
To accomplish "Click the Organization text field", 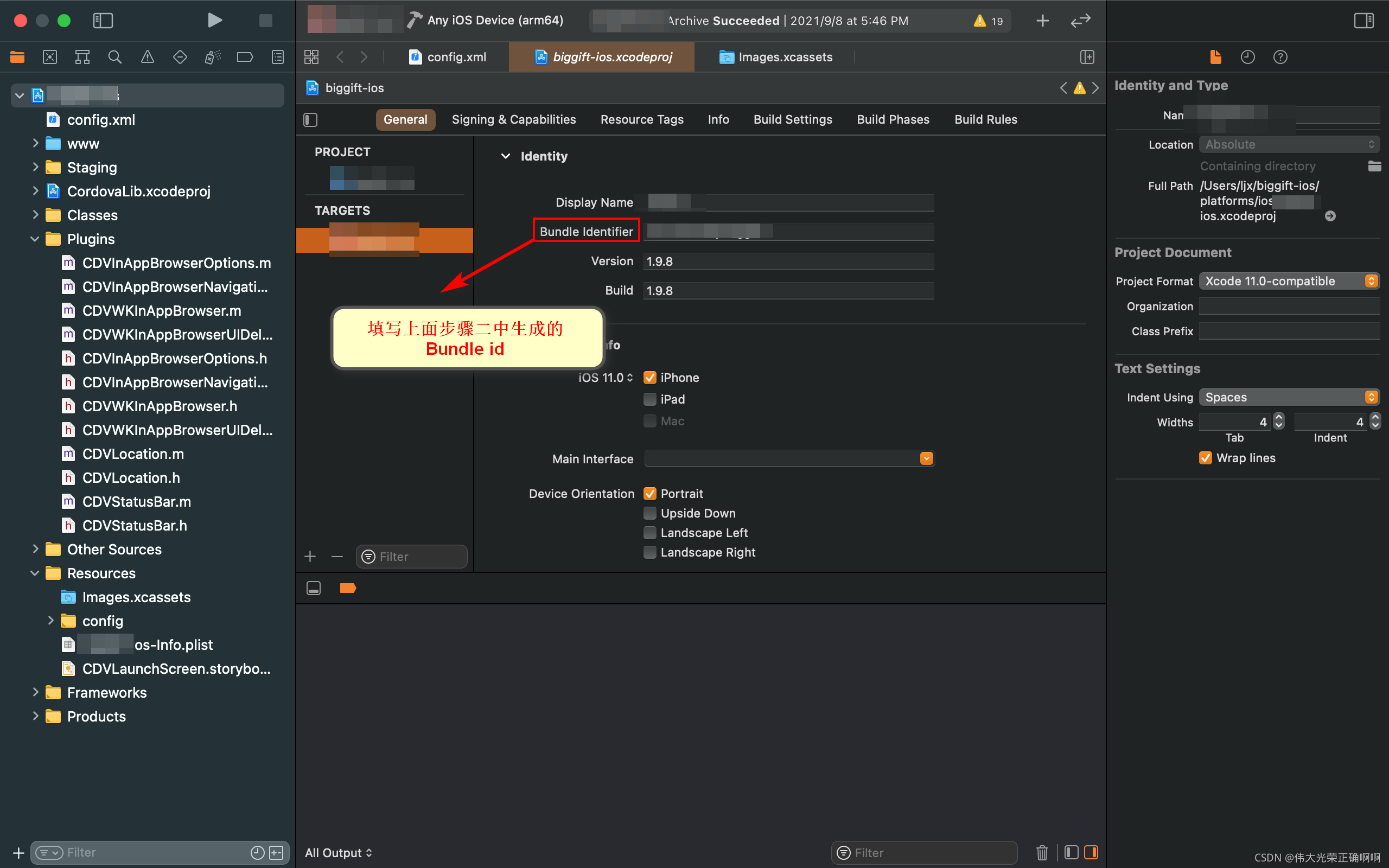I will click(1289, 306).
